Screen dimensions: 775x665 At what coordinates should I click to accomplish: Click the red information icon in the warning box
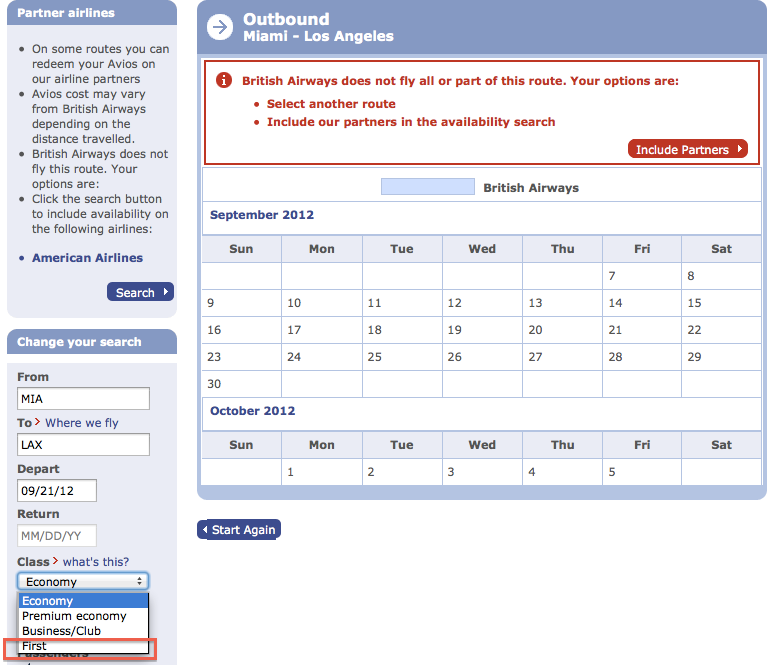(x=223, y=80)
